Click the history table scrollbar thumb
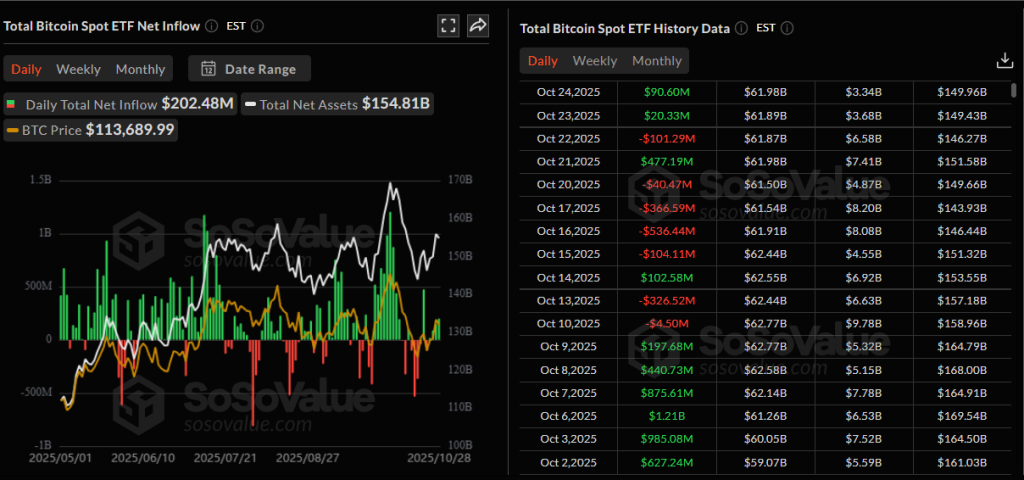 click(x=1015, y=91)
